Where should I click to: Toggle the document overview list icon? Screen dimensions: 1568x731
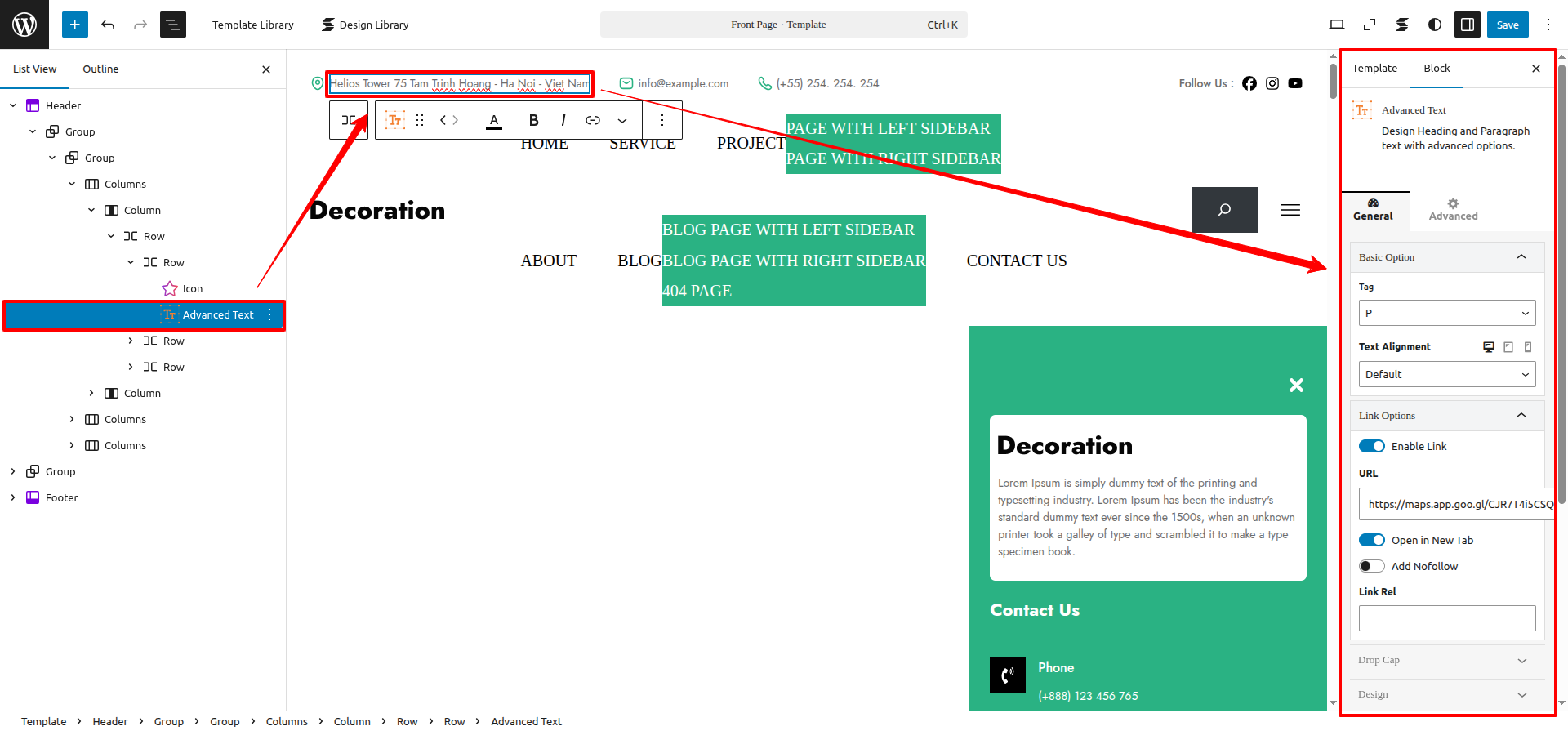point(173,25)
